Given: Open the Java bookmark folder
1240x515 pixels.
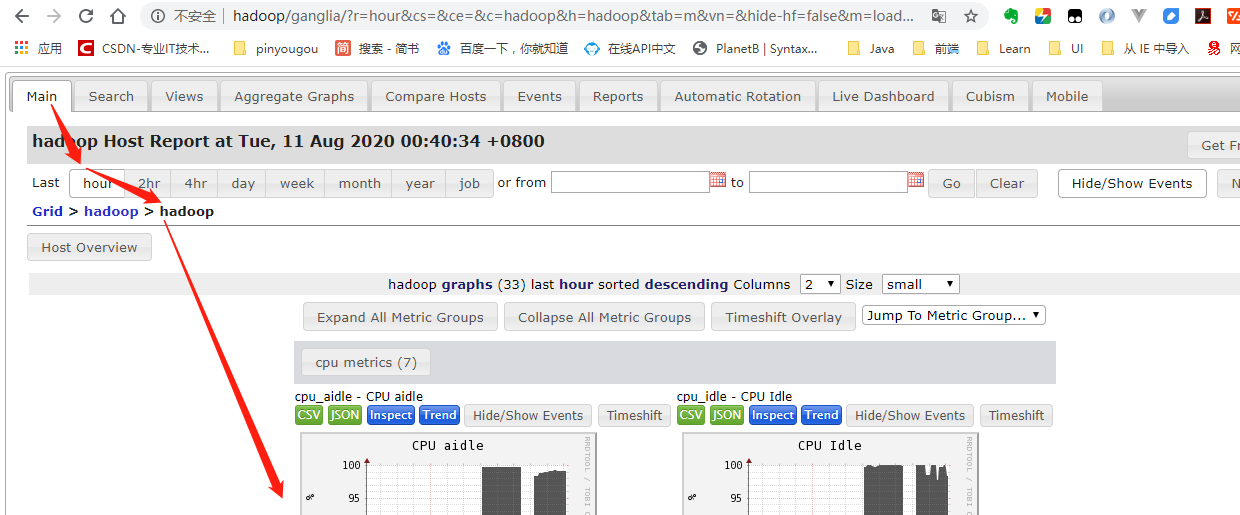Looking at the screenshot, I should pos(870,48).
